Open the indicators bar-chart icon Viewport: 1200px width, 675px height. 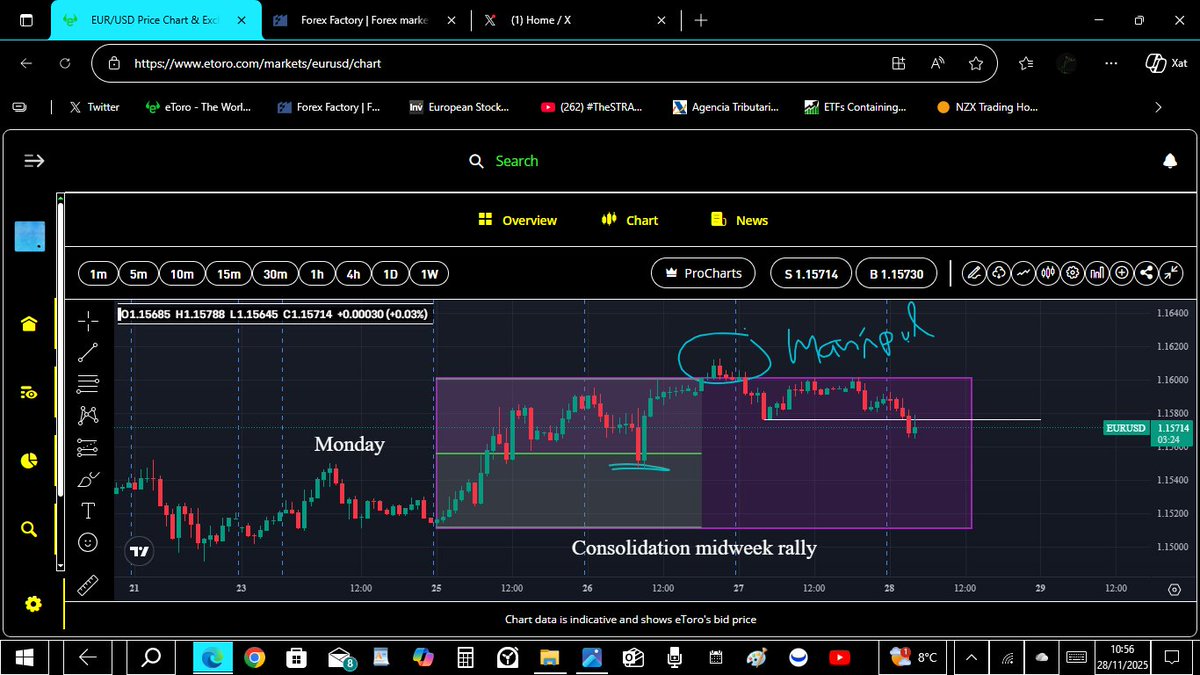1097,273
